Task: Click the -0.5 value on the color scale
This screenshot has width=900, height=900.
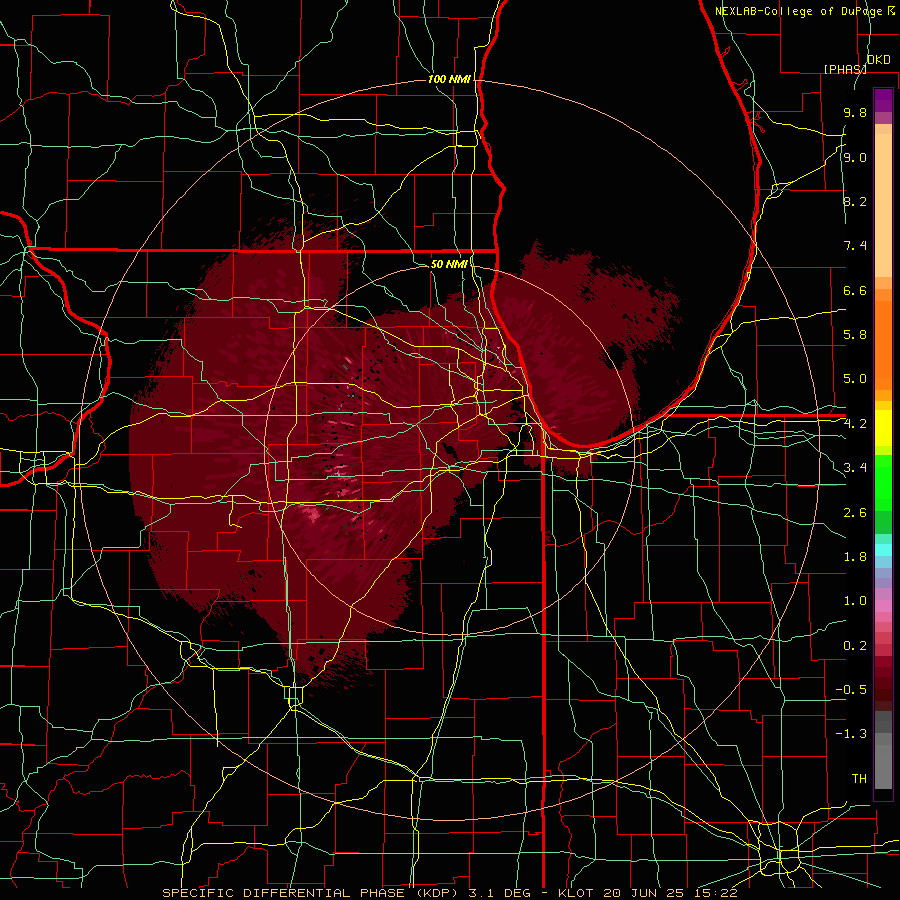Action: click(851, 690)
